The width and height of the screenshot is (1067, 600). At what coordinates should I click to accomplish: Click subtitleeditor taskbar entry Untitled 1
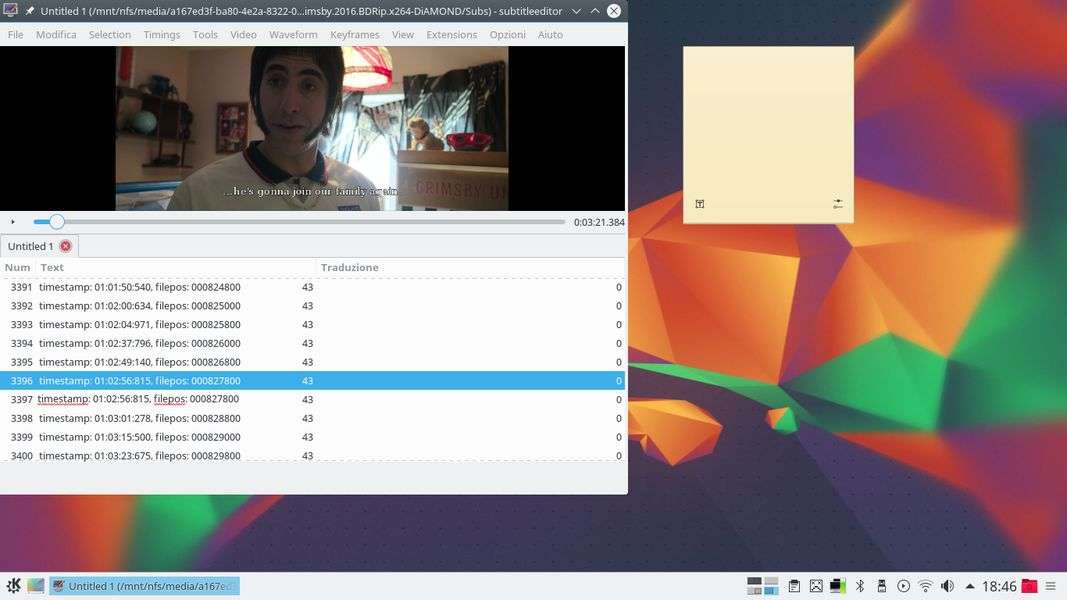point(144,586)
